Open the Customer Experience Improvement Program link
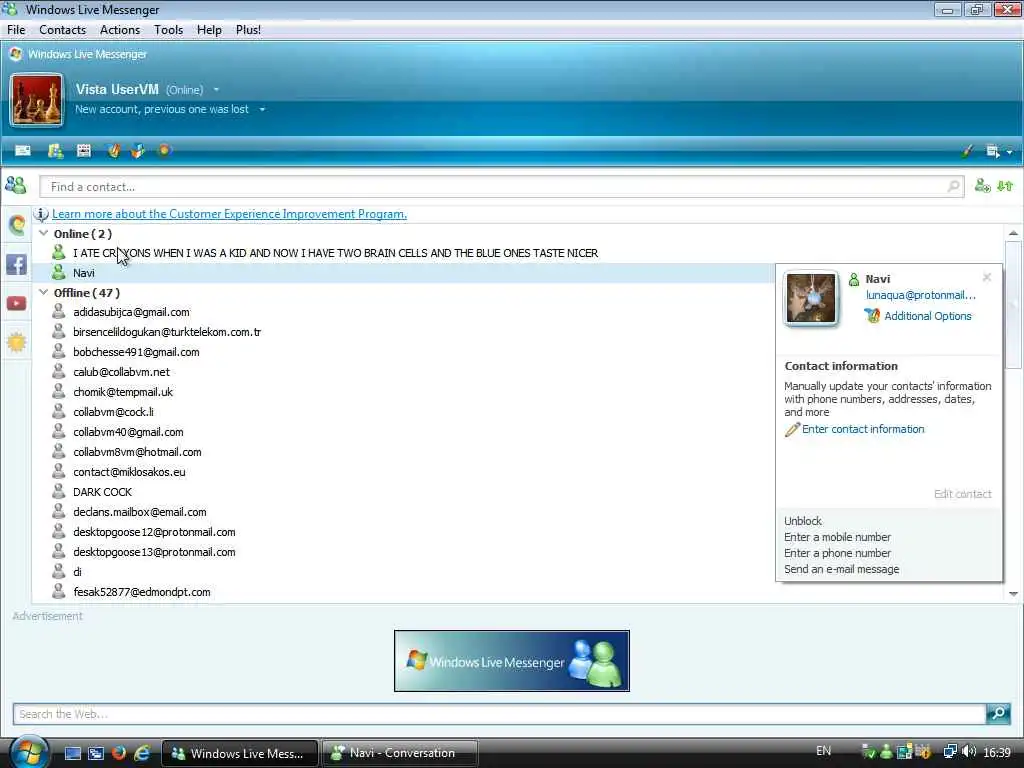1024x768 pixels. (229, 214)
